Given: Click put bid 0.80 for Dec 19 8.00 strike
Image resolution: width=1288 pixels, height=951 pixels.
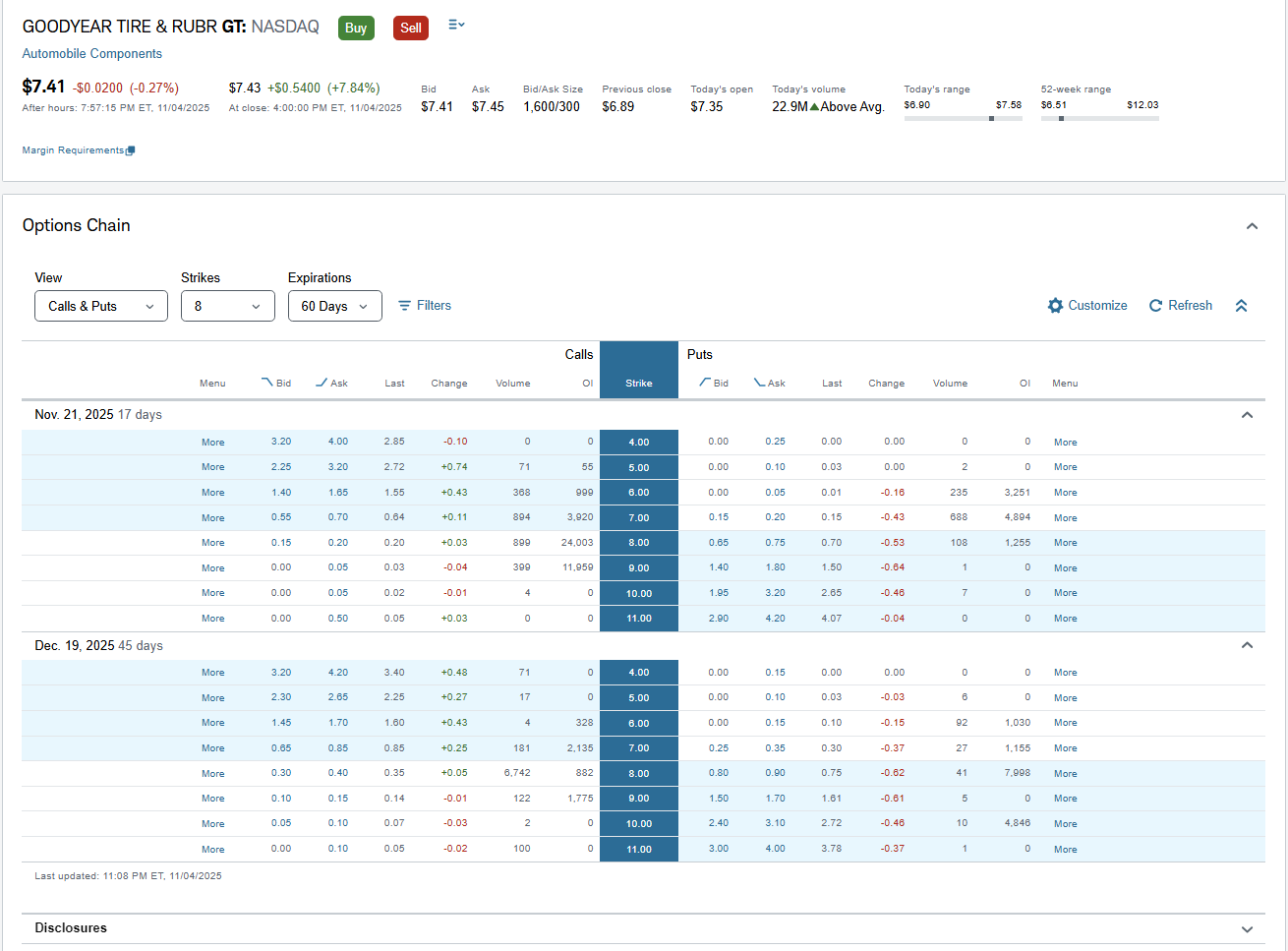Looking at the screenshot, I should click(719, 773).
